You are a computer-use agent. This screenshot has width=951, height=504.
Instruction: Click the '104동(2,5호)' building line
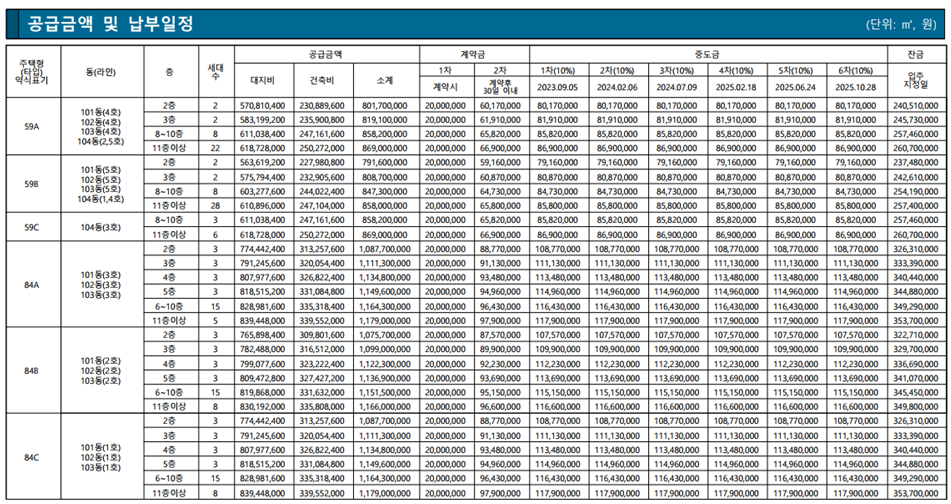[101, 141]
